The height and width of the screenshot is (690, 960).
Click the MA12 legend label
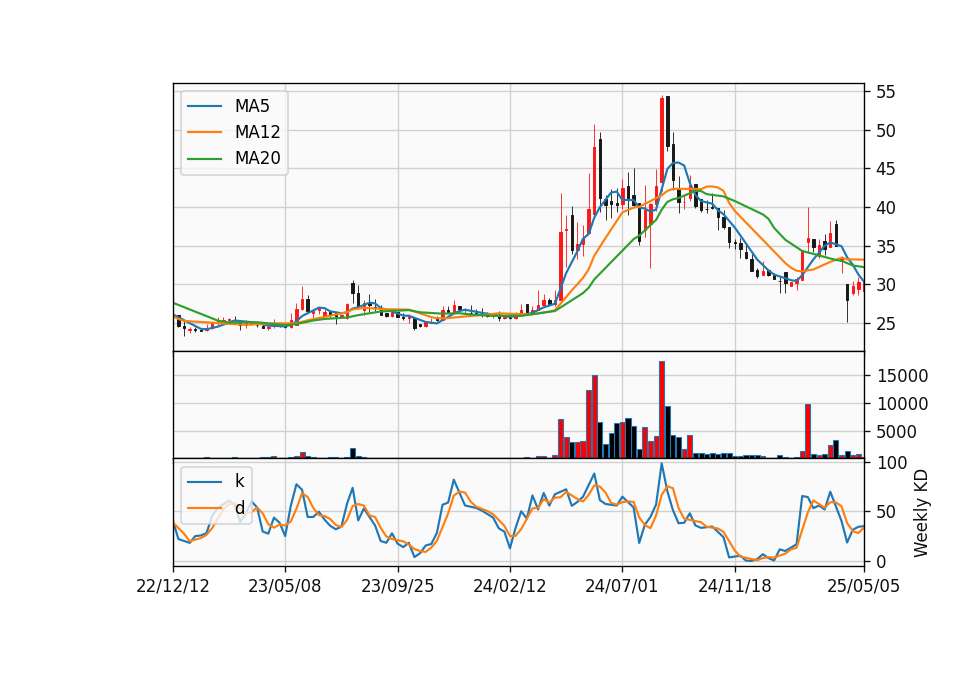click(x=257, y=132)
